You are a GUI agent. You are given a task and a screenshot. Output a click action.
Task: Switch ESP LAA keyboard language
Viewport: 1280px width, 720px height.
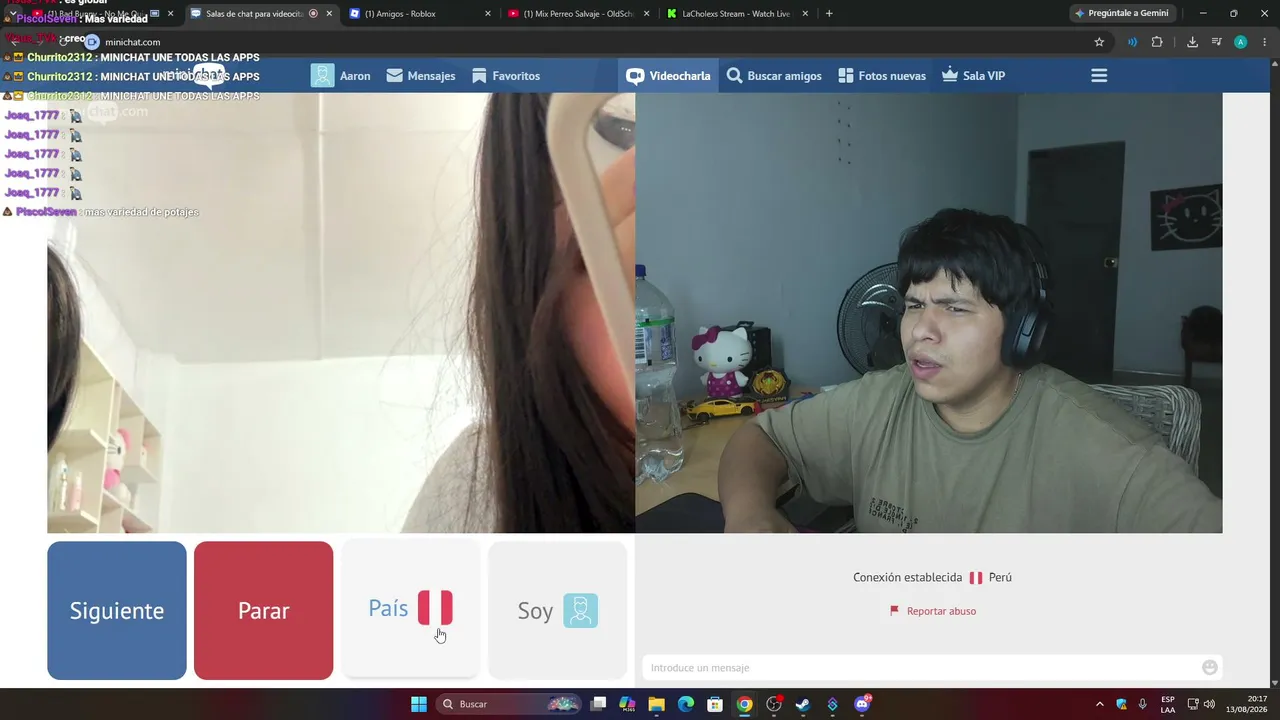[1168, 704]
